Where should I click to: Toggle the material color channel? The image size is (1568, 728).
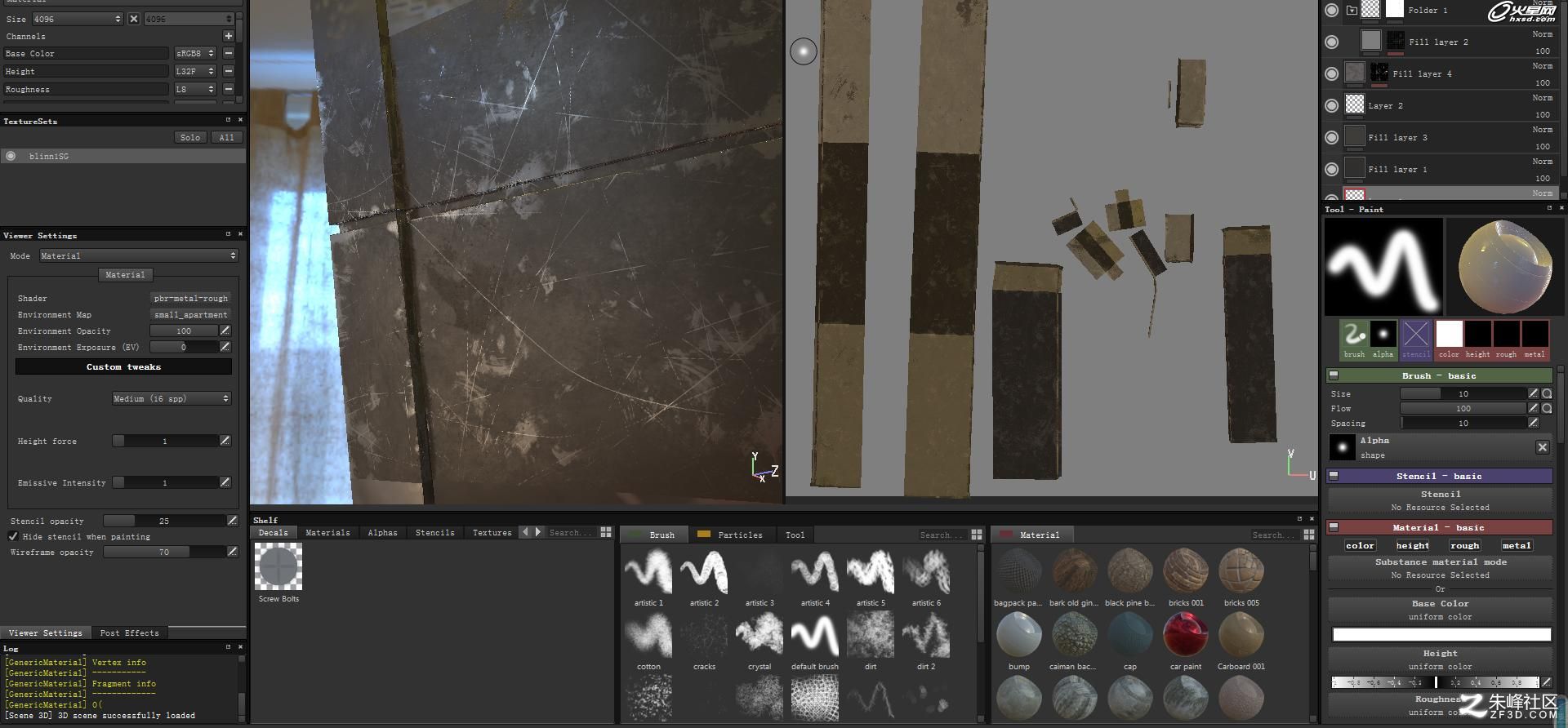(x=1361, y=545)
